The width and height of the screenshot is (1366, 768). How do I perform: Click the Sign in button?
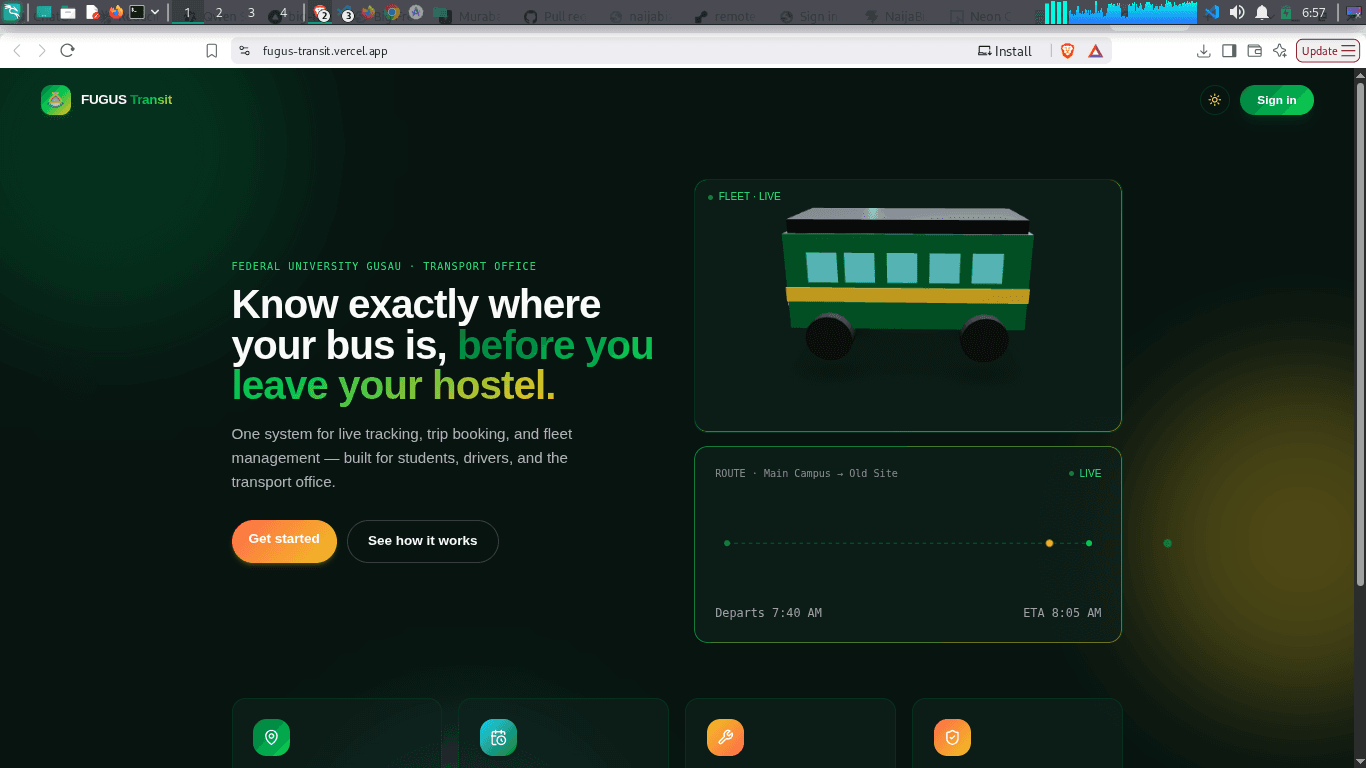tap(1277, 100)
